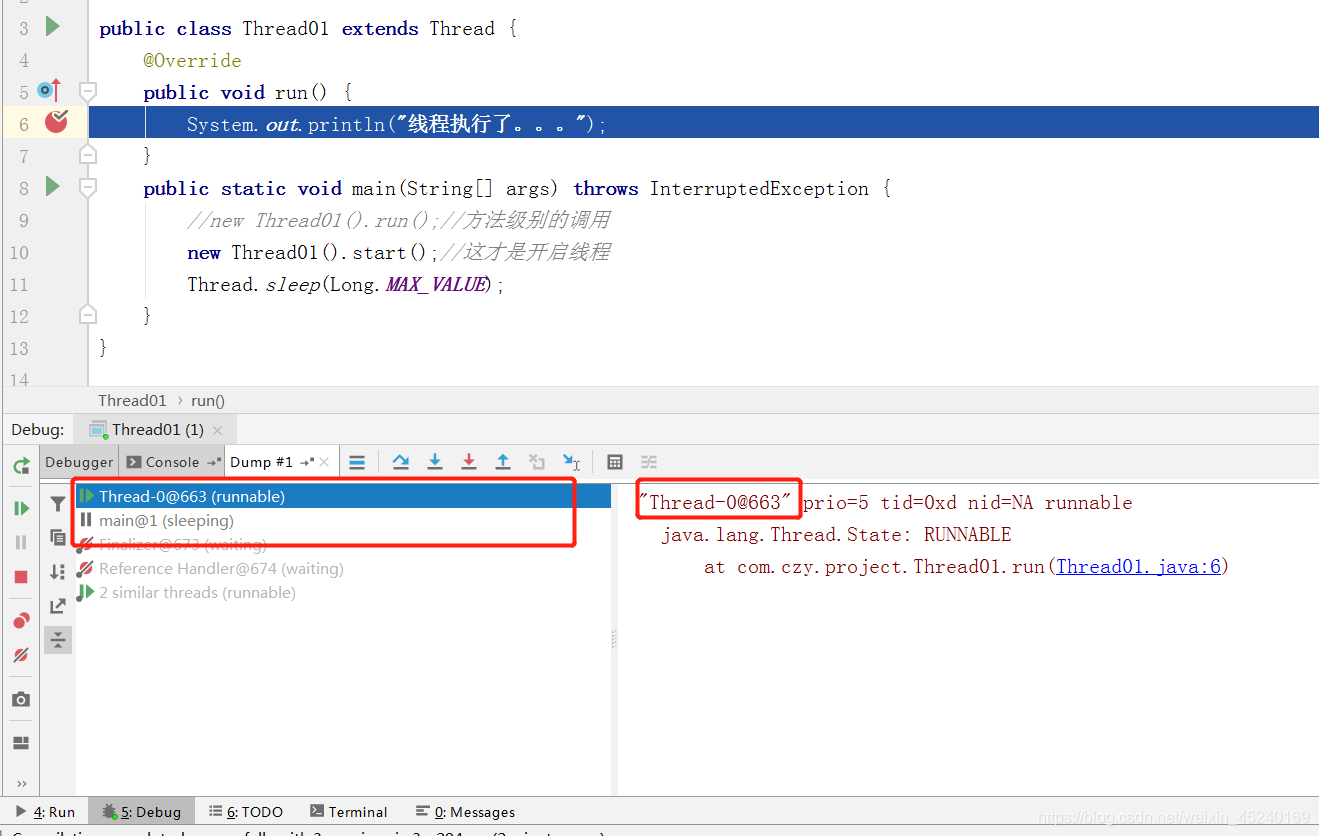Select Reference Handler@674 (waiting) thread

343,568
